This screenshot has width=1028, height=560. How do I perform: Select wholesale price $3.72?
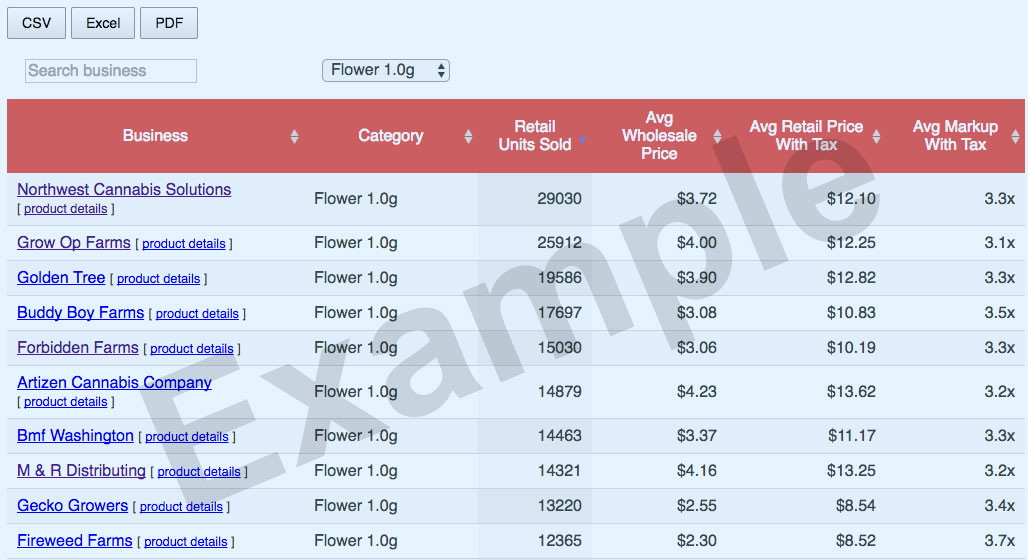tap(697, 199)
